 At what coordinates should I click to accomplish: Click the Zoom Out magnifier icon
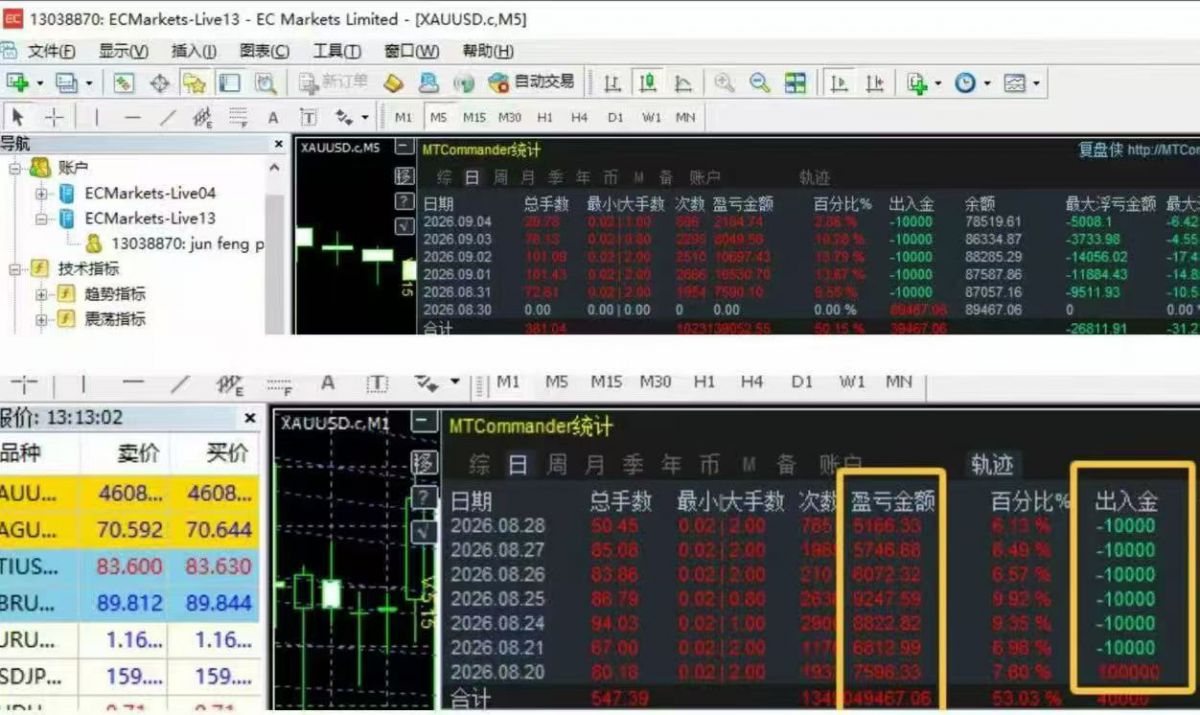[760, 83]
